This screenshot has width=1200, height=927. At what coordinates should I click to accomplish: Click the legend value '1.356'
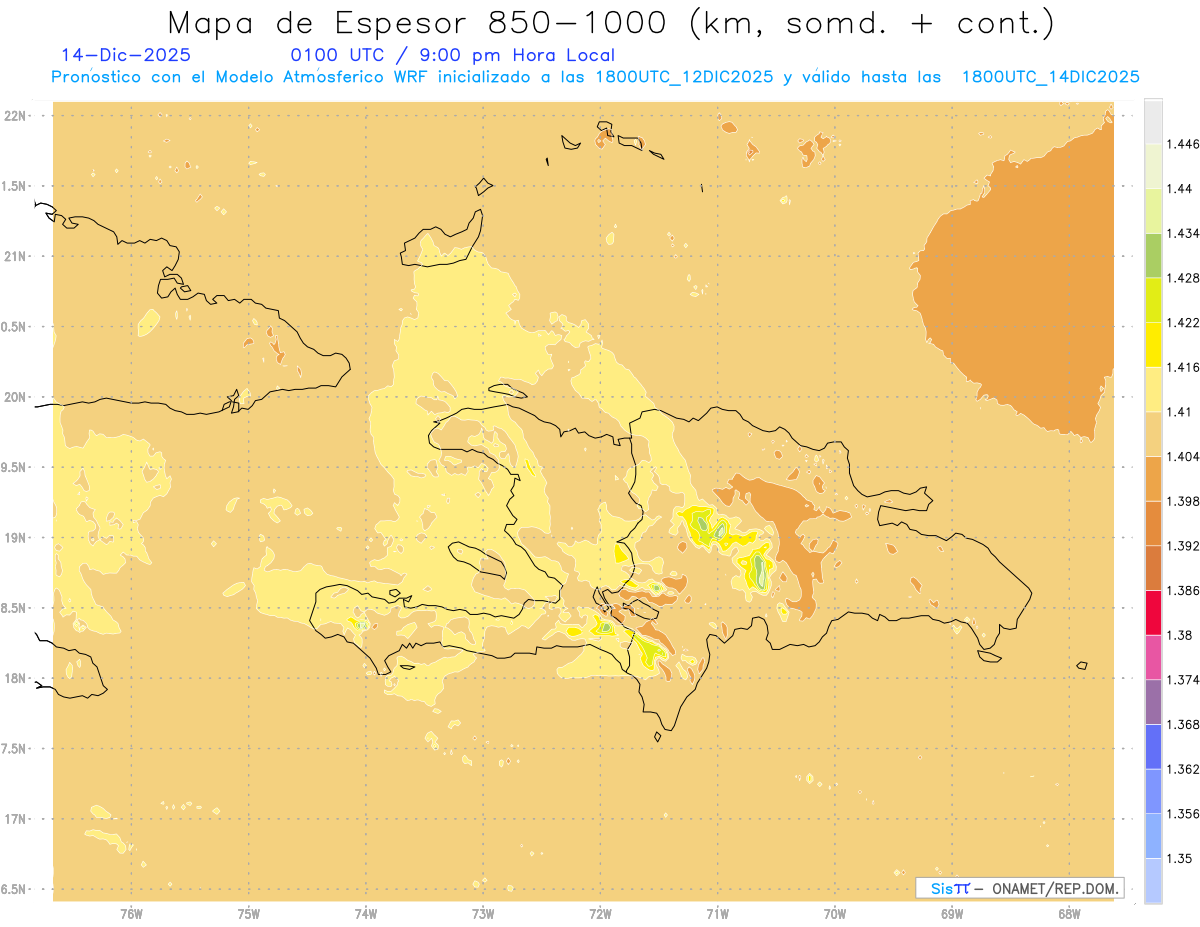[1183, 814]
